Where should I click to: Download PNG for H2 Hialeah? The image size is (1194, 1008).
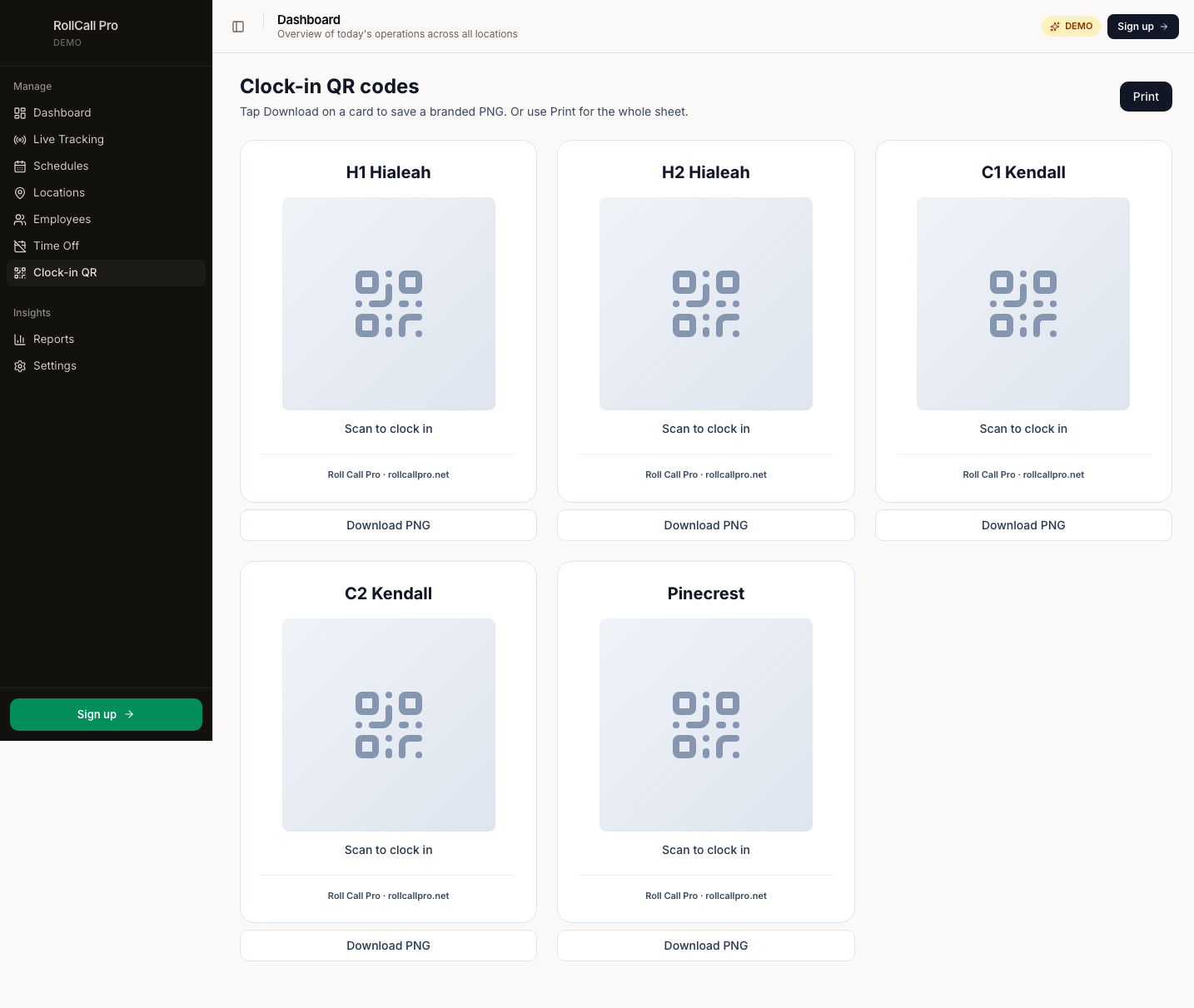tap(706, 525)
